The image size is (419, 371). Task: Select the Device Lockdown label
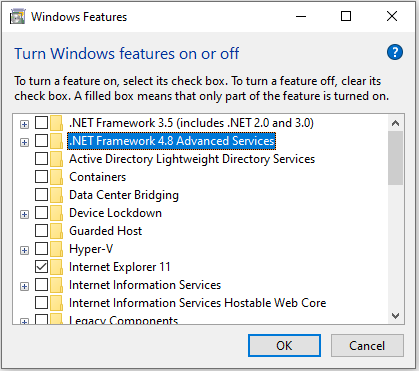(115, 213)
